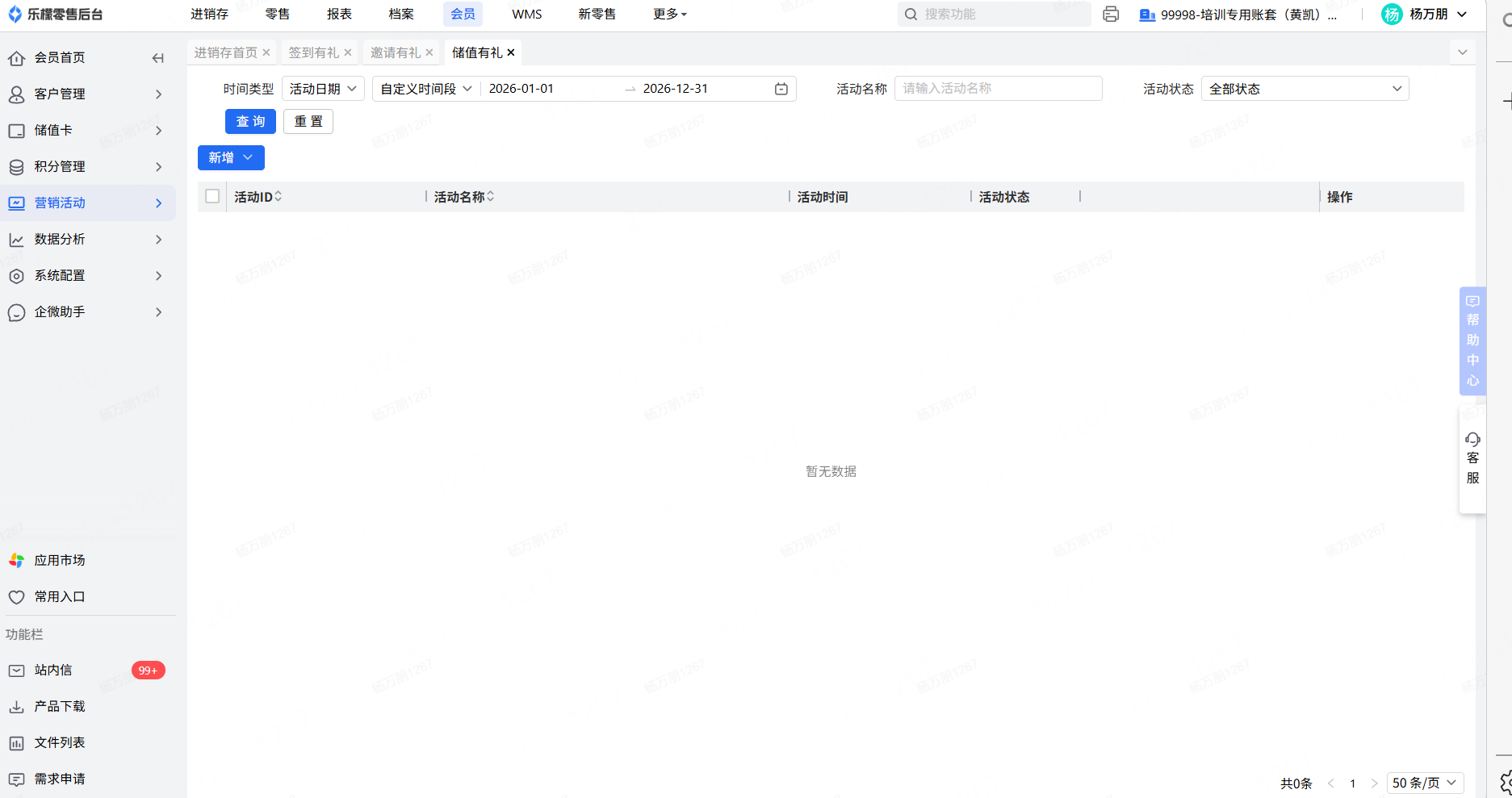Expand the 储值卡 sidebar chevron
Screen dimensions: 1512x798
[159, 130]
